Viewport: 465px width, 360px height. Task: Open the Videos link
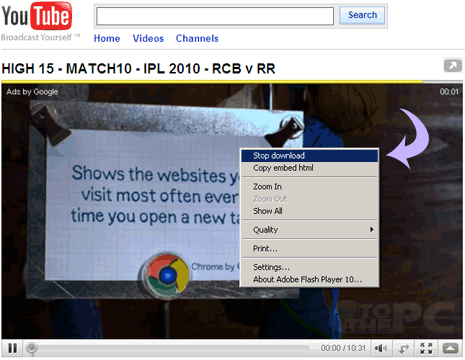point(148,38)
